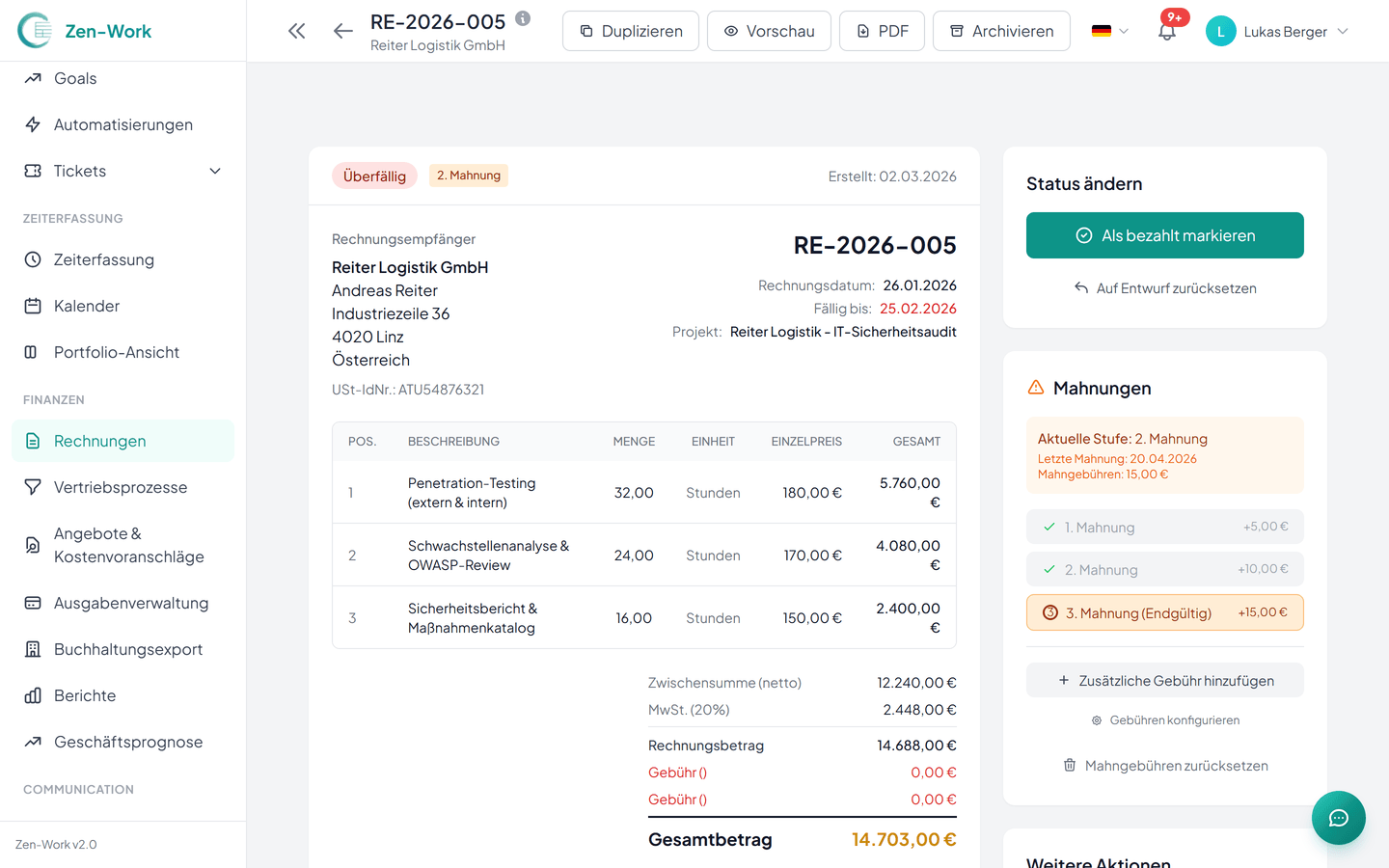Click Vorschau button
This screenshot has width=1389, height=868.
pyautogui.click(x=769, y=31)
